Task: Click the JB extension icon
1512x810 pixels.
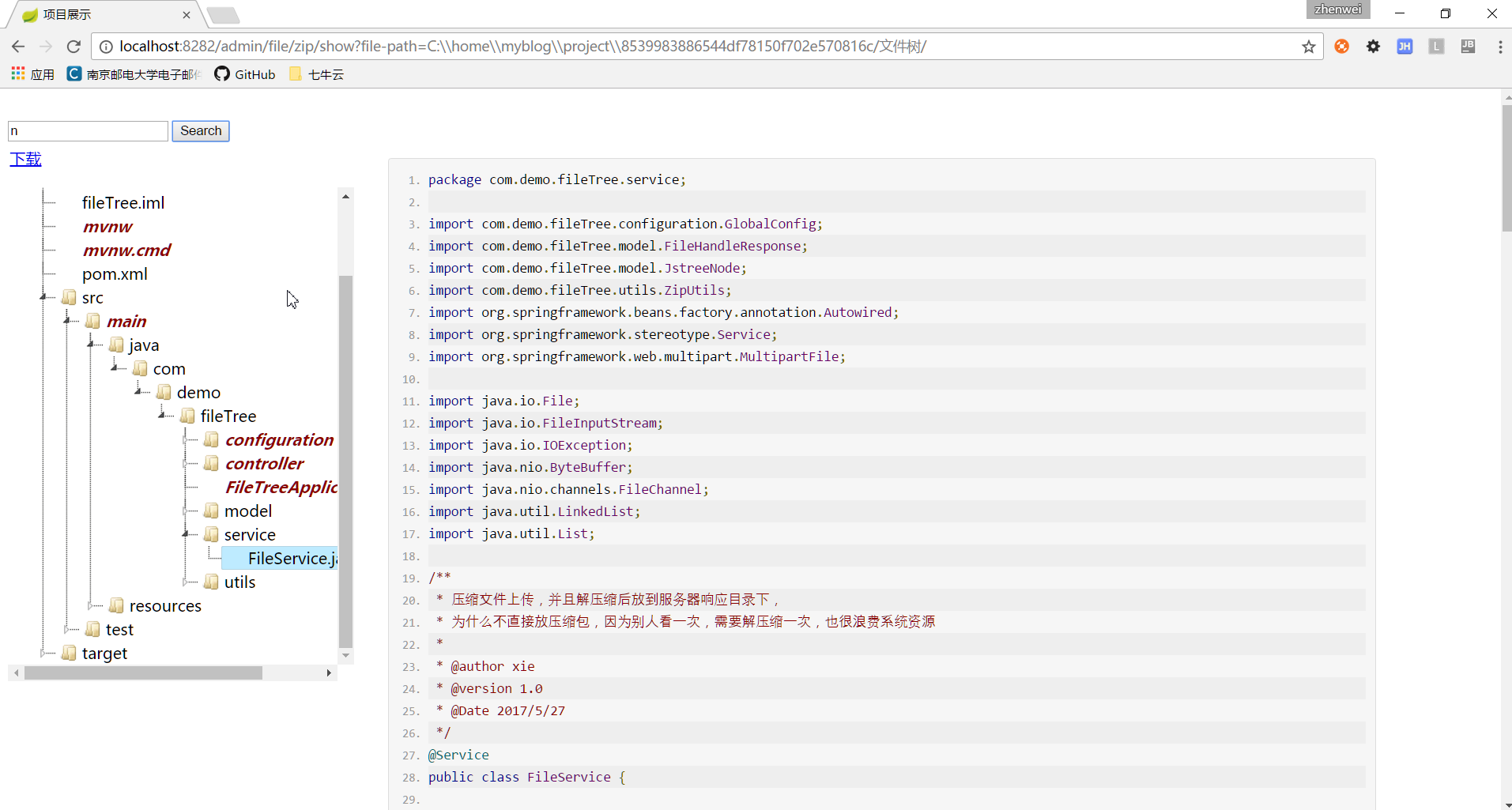Action: [1468, 47]
